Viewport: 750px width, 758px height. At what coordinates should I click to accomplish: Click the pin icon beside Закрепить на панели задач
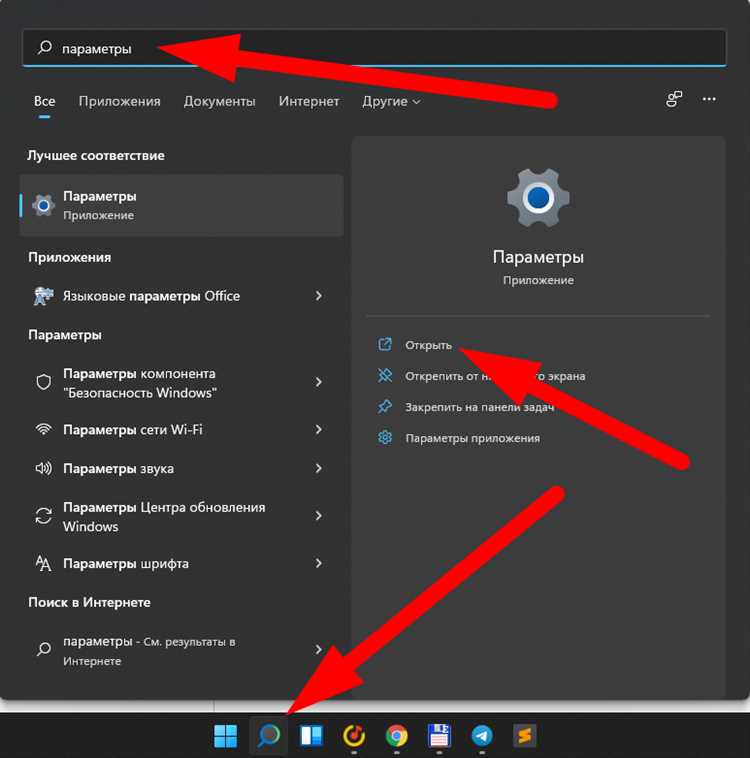385,407
